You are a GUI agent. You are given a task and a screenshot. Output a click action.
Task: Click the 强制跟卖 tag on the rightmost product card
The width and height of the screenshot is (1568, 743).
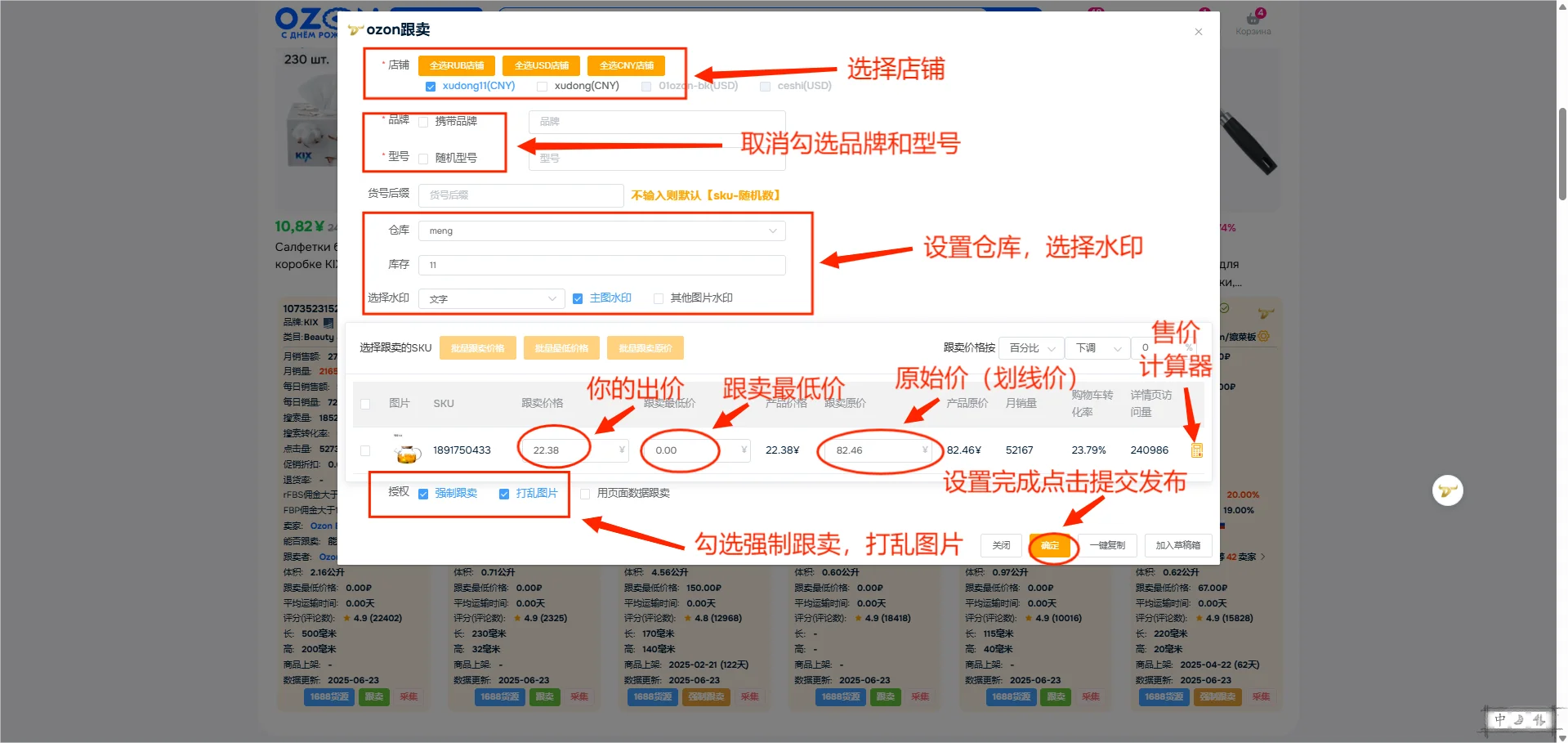[1217, 697]
